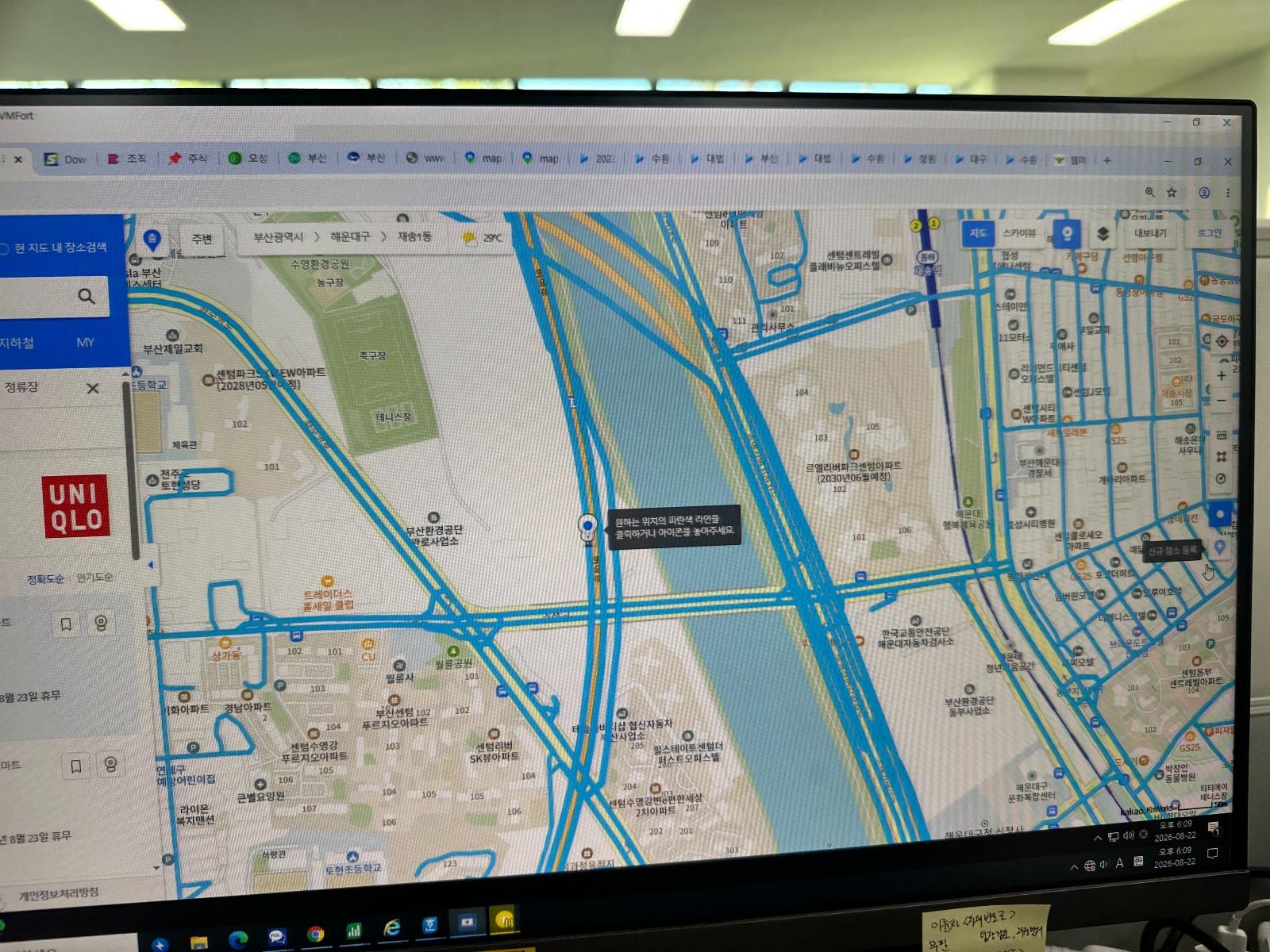1270x952 pixels.
Task: Clear the 정류장 search with the X
Action: 93,388
